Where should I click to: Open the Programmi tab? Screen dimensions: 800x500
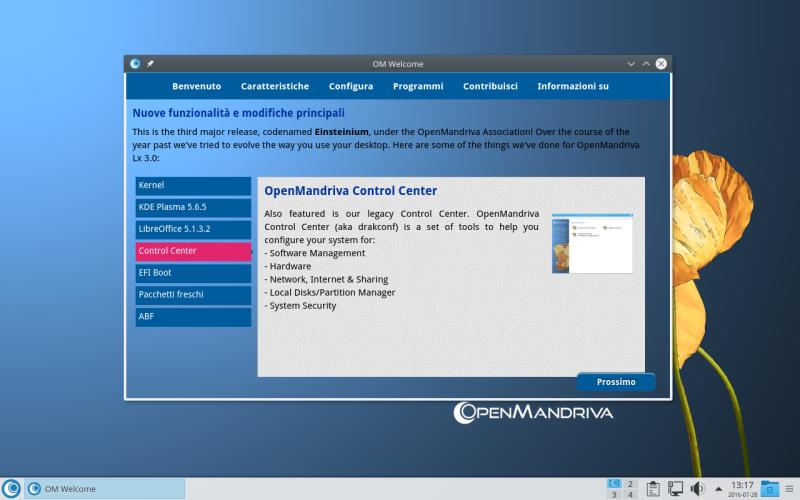(417, 86)
